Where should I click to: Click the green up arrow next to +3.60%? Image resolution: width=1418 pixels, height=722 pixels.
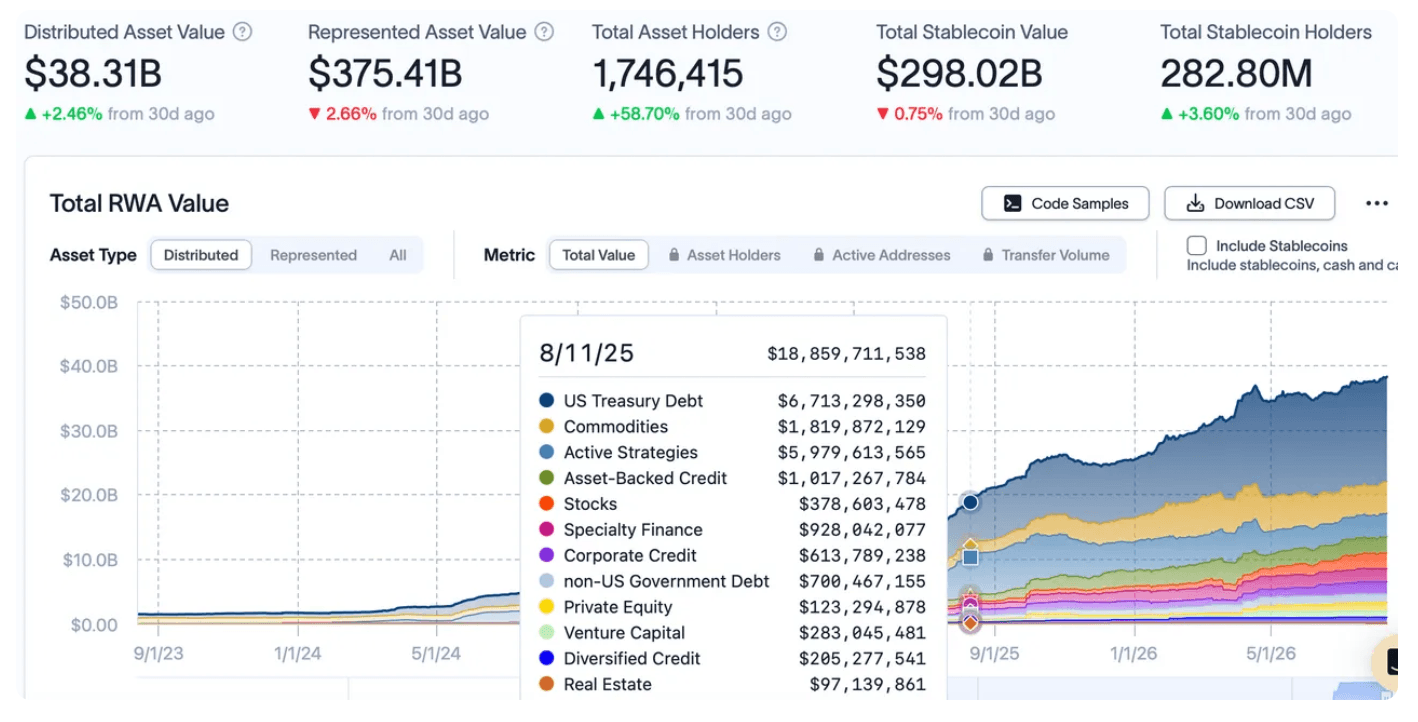(1167, 114)
